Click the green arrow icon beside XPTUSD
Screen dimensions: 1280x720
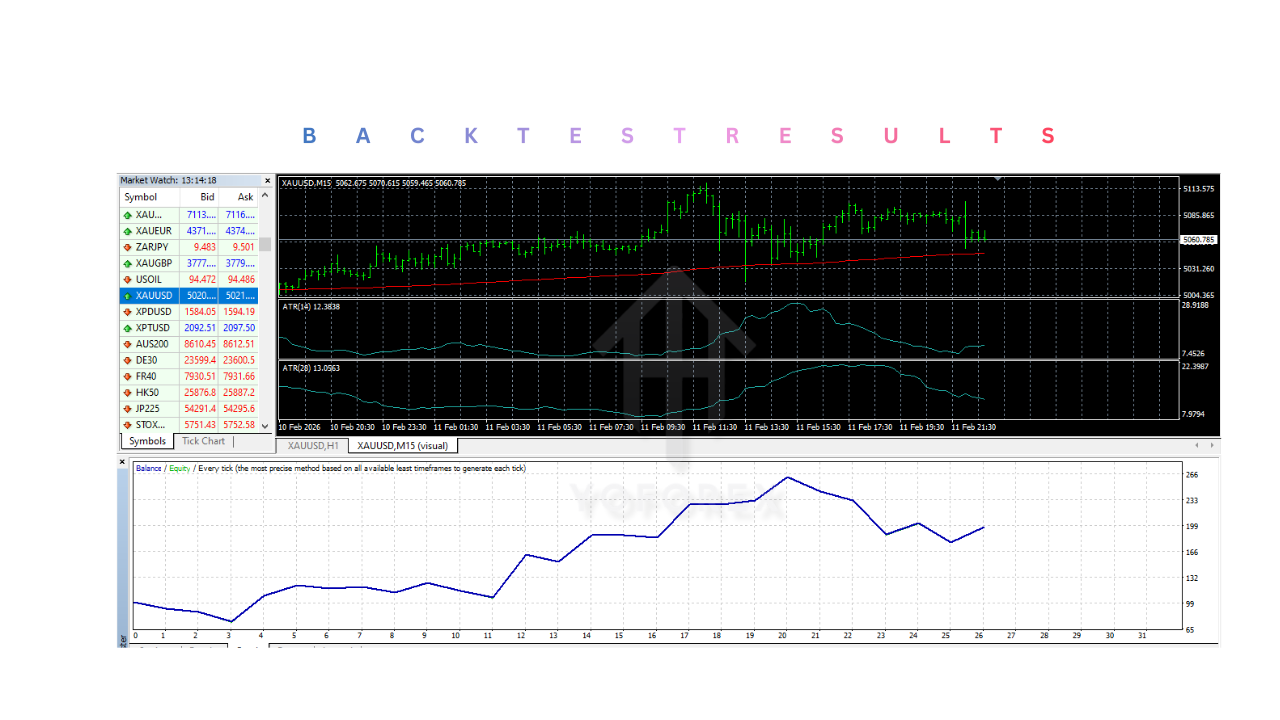click(x=129, y=327)
